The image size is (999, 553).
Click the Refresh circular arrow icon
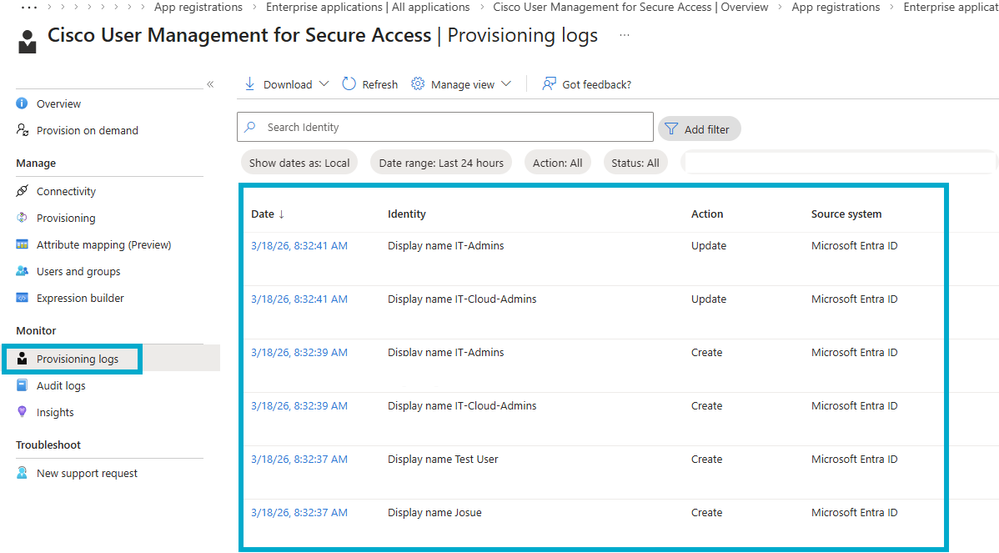click(349, 84)
